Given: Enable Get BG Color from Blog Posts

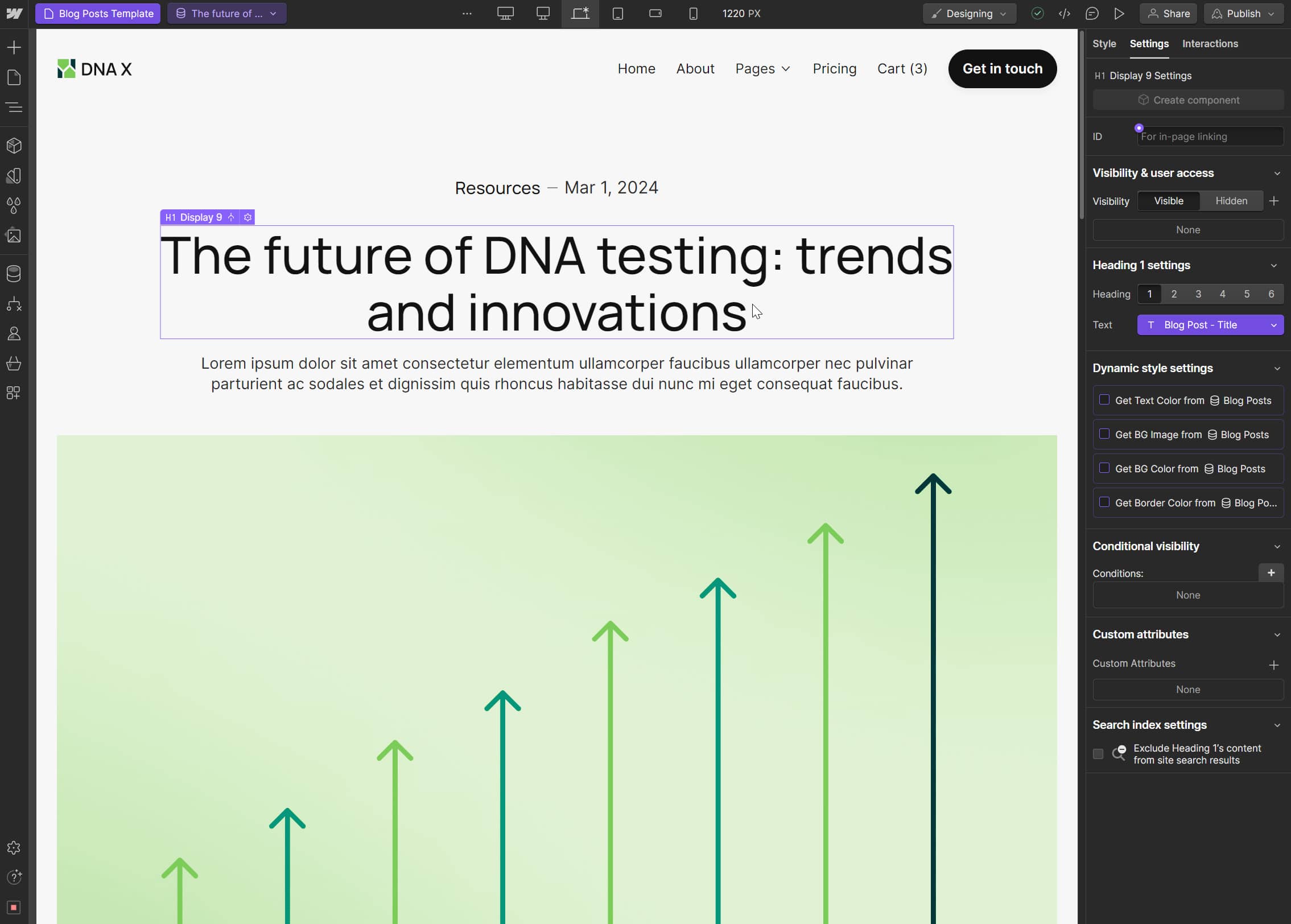Looking at the screenshot, I should coord(1104,468).
